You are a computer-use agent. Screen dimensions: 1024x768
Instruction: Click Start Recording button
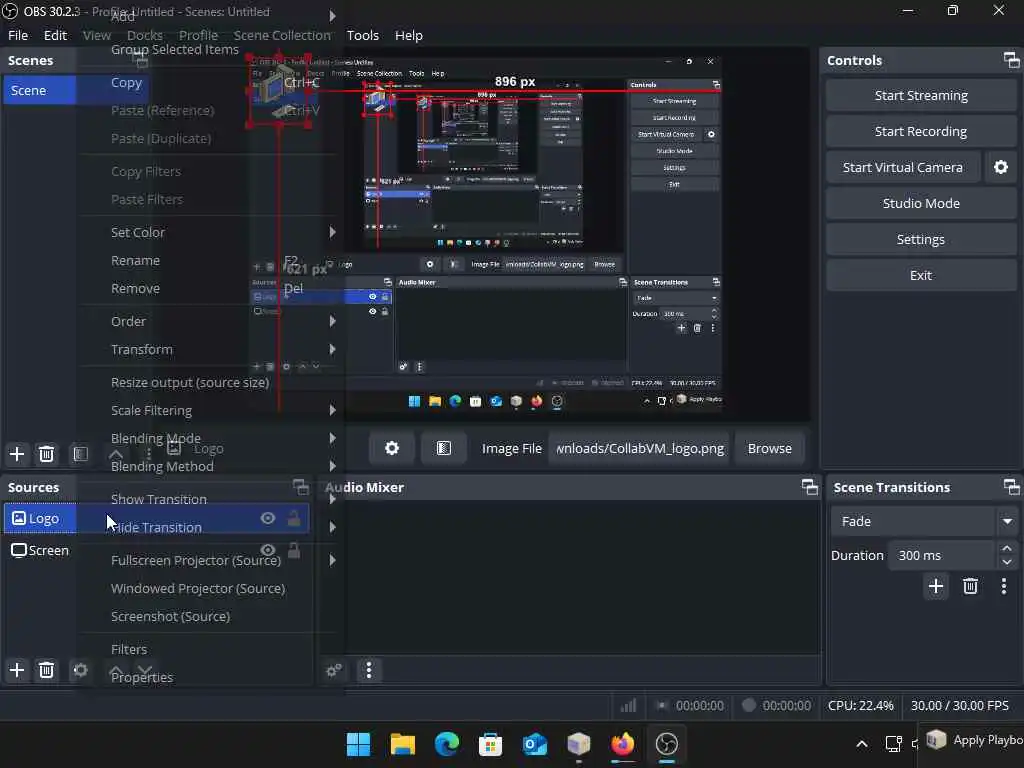click(x=921, y=131)
